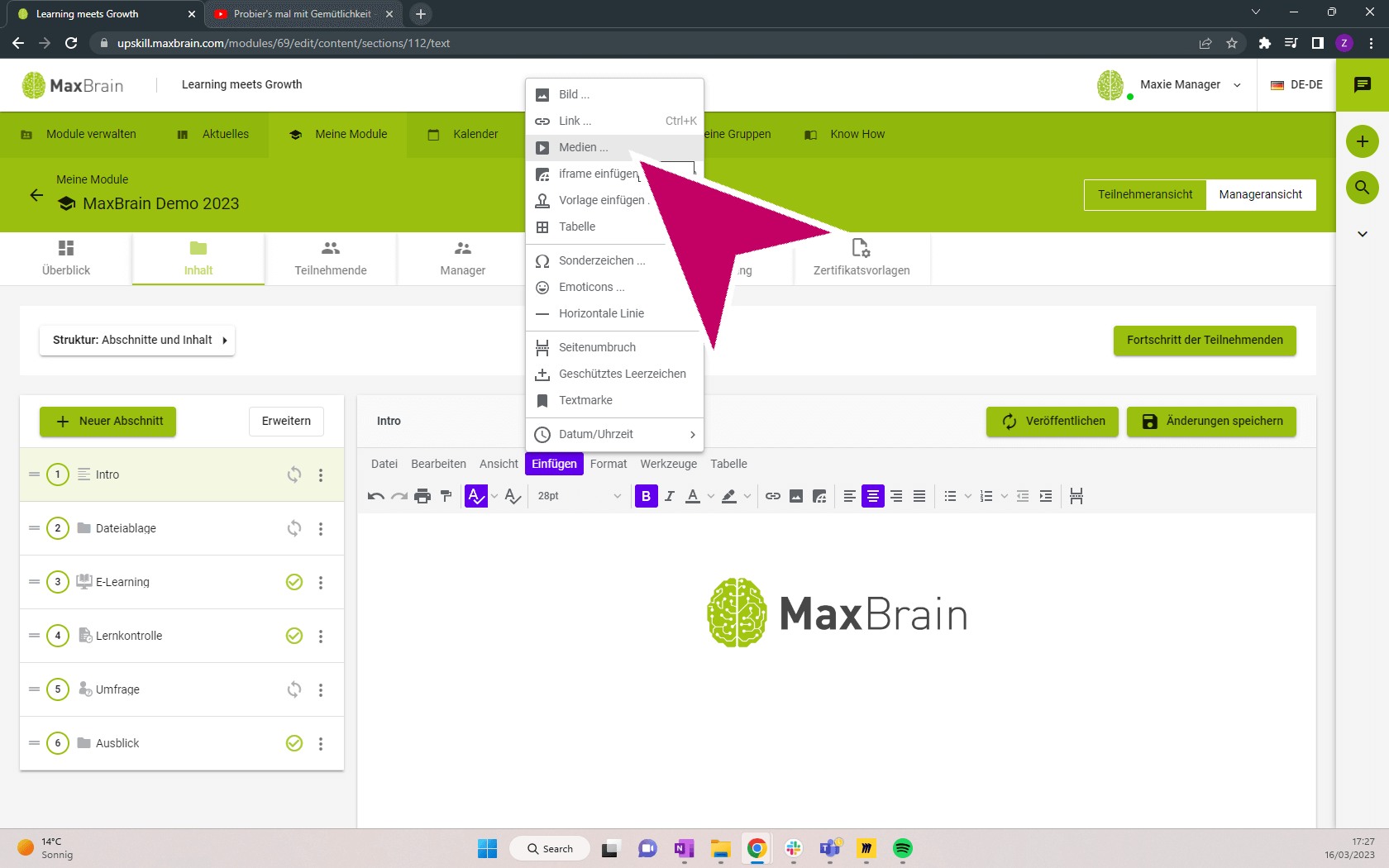1389x868 pixels.
Task: Insert page break via toolbar icon
Action: coord(1076,496)
